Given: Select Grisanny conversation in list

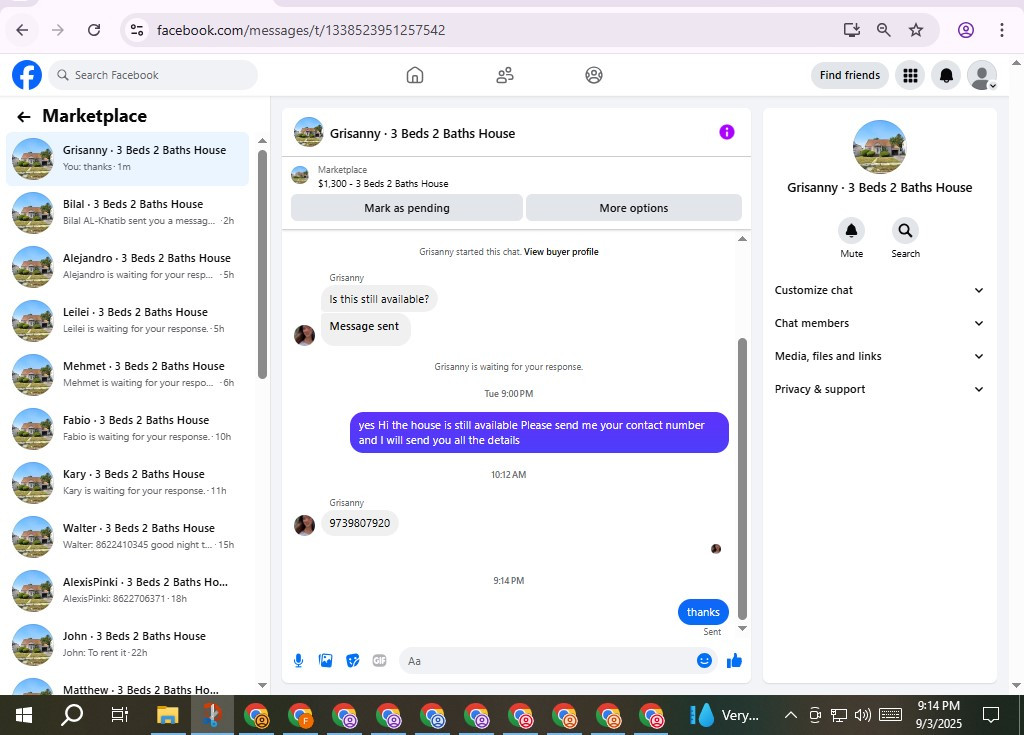Looking at the screenshot, I should 127,159.
